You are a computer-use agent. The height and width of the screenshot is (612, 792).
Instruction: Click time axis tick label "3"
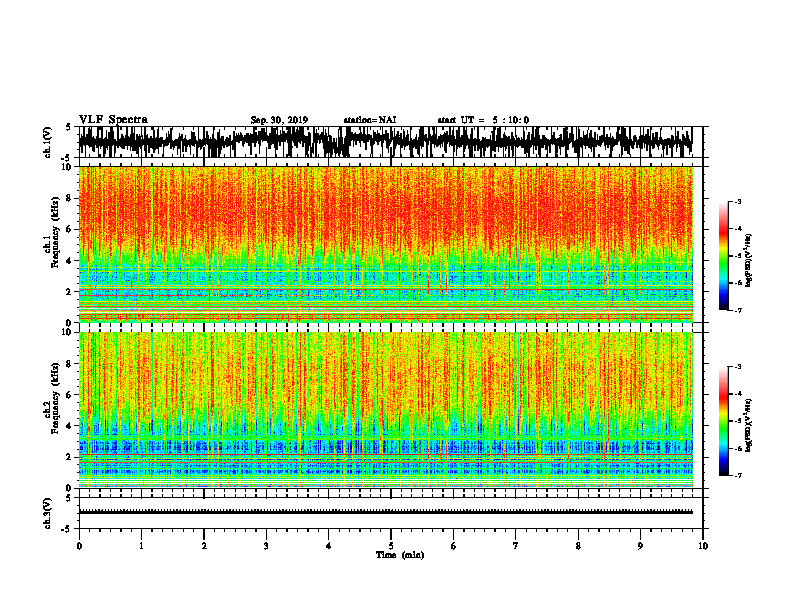[x=266, y=546]
